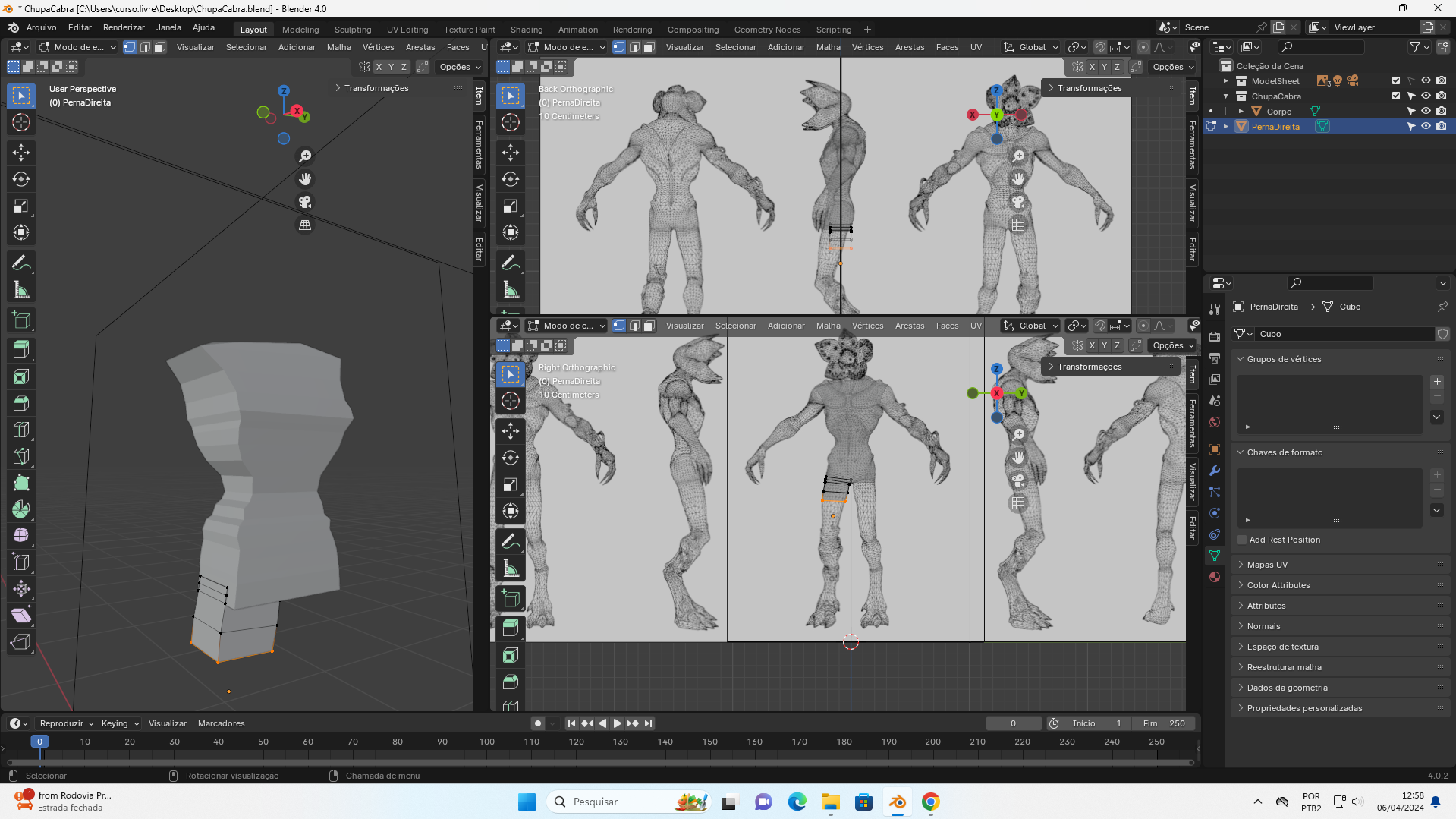Hide PernaDireita object with eye icon

(1426, 127)
